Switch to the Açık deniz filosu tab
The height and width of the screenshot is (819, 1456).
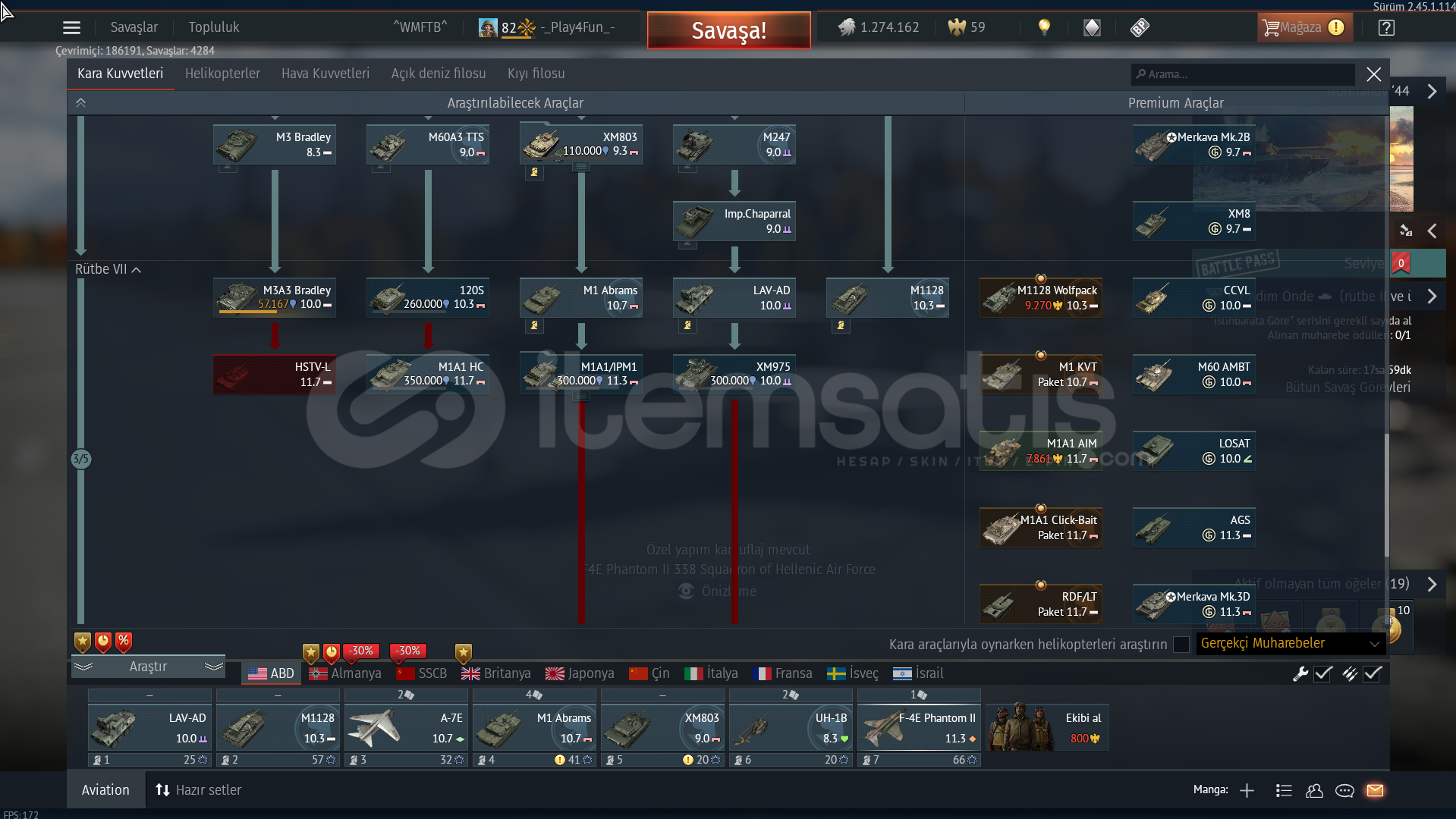pos(439,74)
